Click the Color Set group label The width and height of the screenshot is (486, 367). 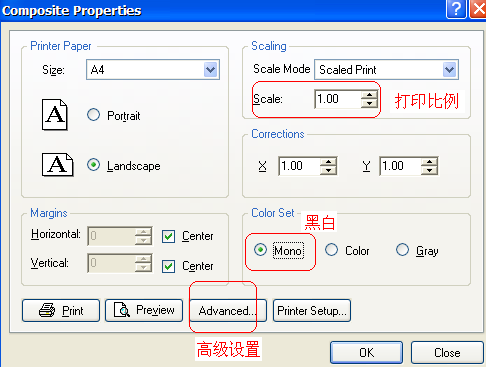(x=273, y=213)
